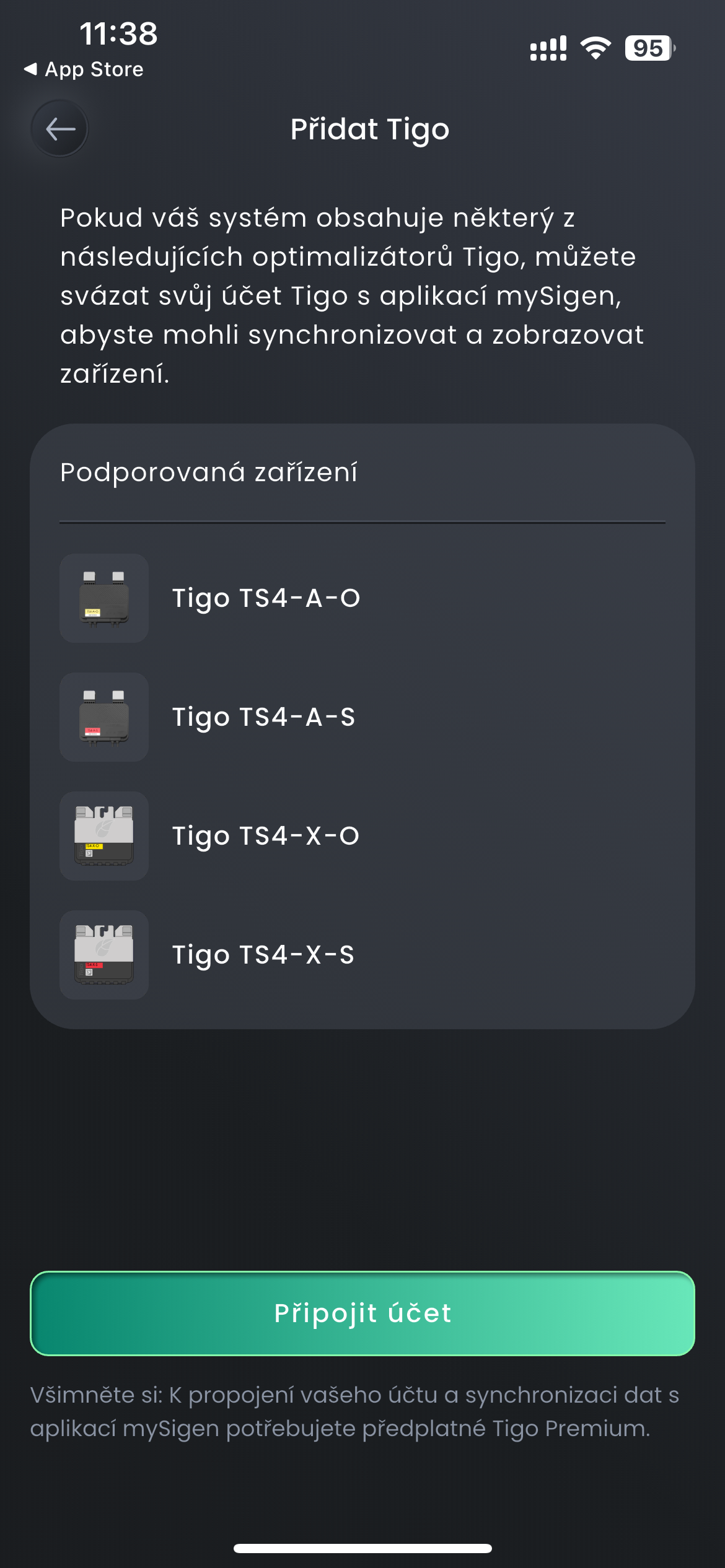Tap the Tigo TS4-X-S label

coord(263,955)
